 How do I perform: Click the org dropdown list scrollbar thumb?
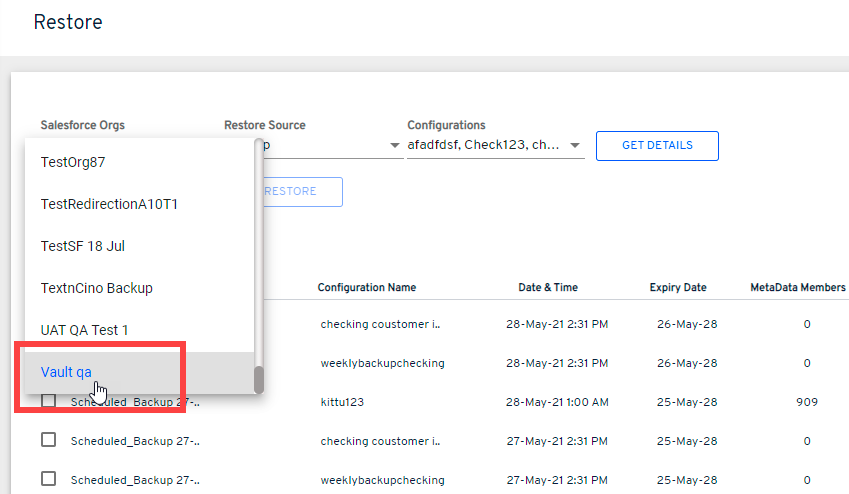click(x=258, y=379)
